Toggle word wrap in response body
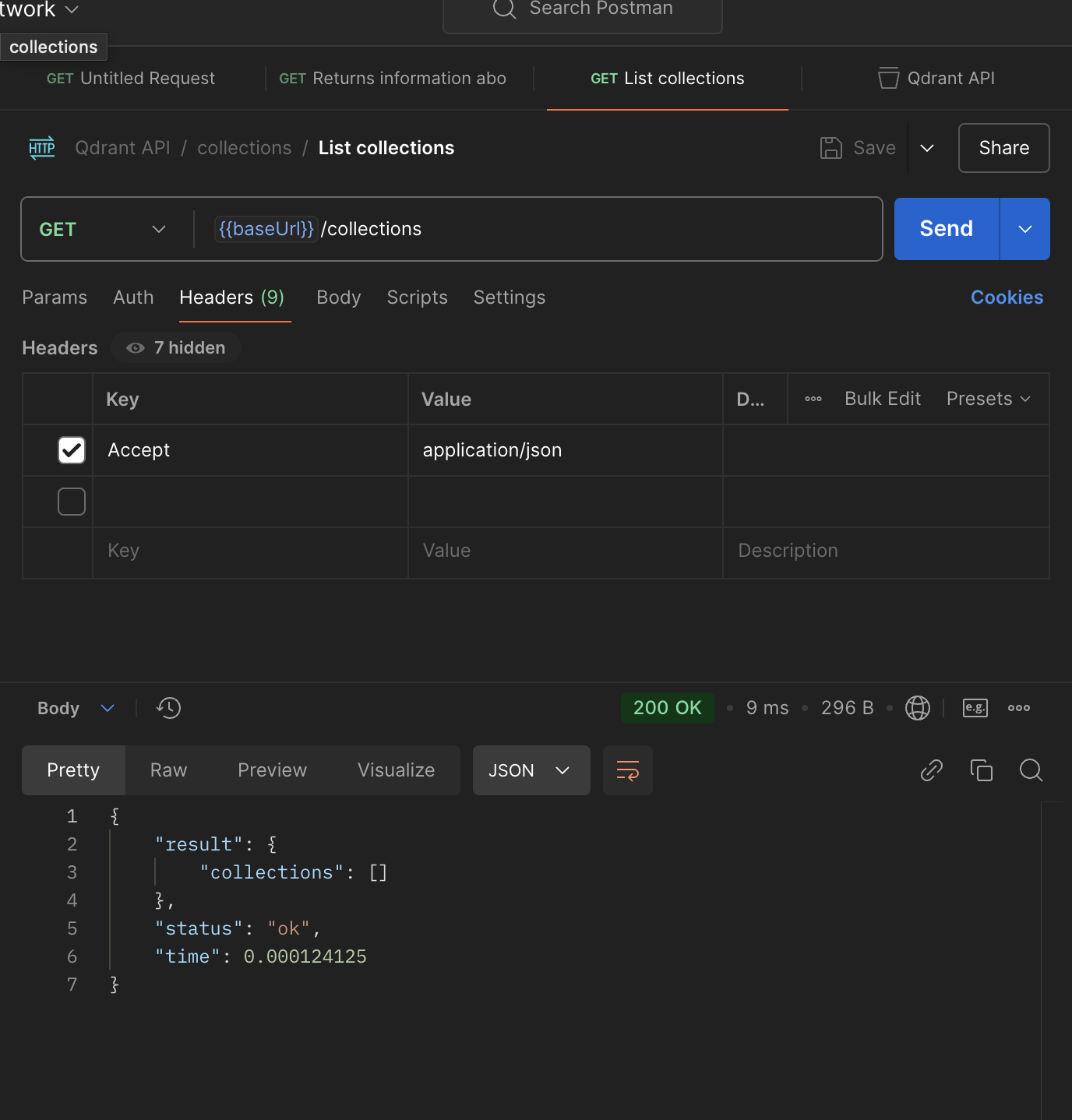 (x=628, y=770)
